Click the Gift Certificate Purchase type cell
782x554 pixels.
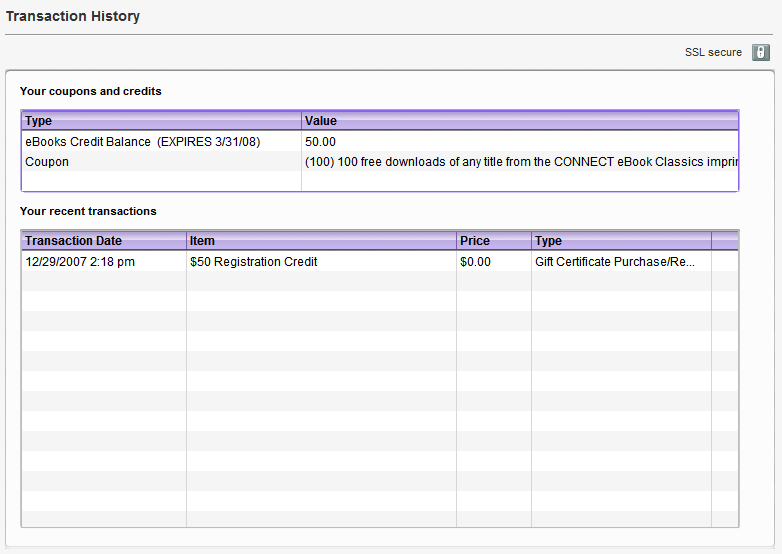tap(615, 262)
